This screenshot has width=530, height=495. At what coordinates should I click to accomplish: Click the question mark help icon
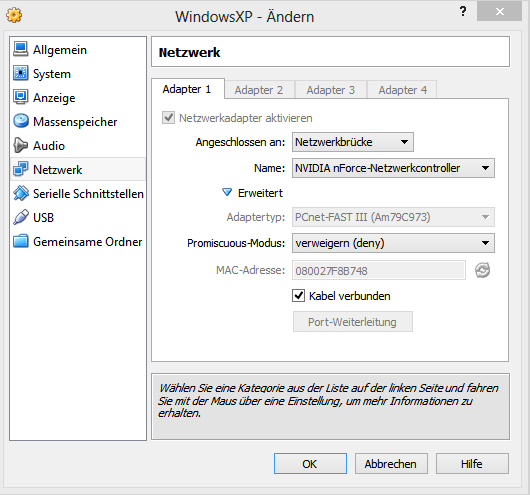pos(463,11)
